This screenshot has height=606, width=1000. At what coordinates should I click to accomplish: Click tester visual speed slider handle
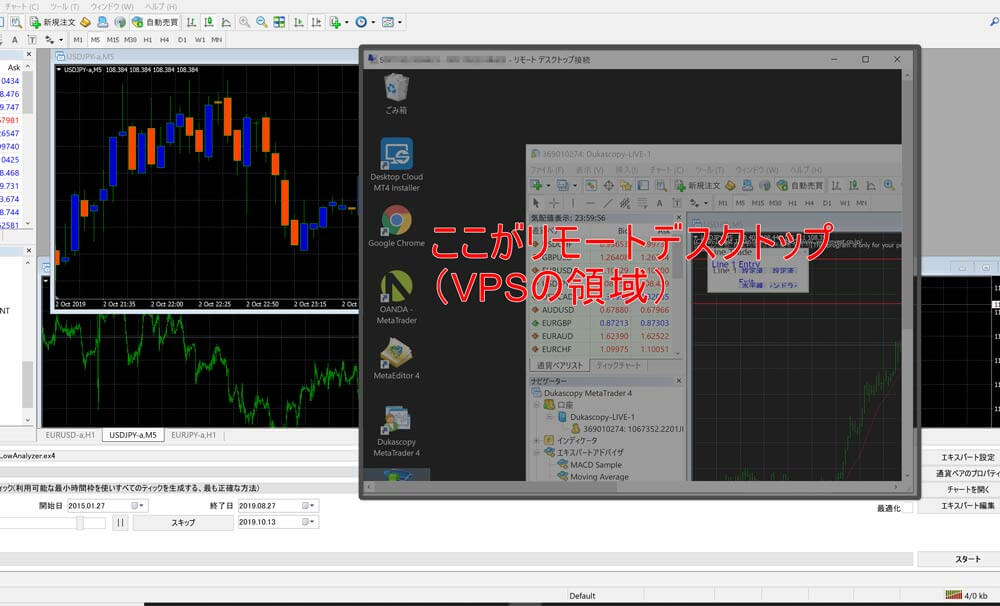(x=80, y=523)
